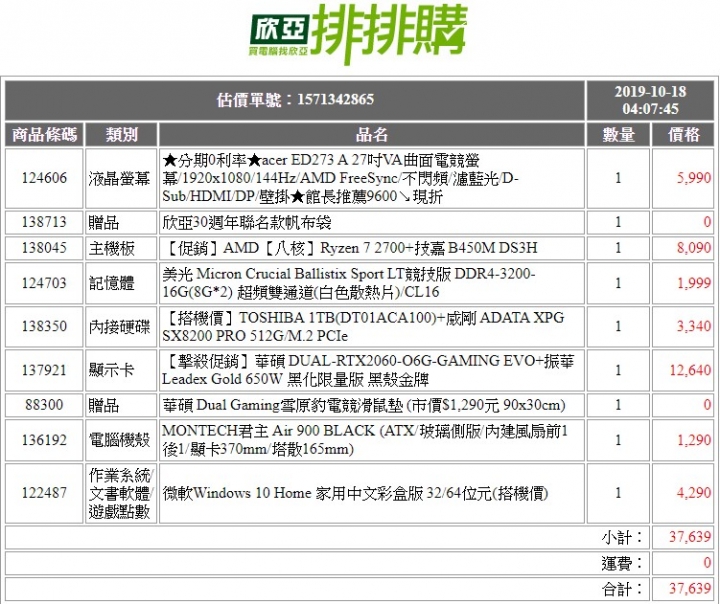Click the 內接硬碟 category cell
720x604 pixels.
(x=121, y=327)
